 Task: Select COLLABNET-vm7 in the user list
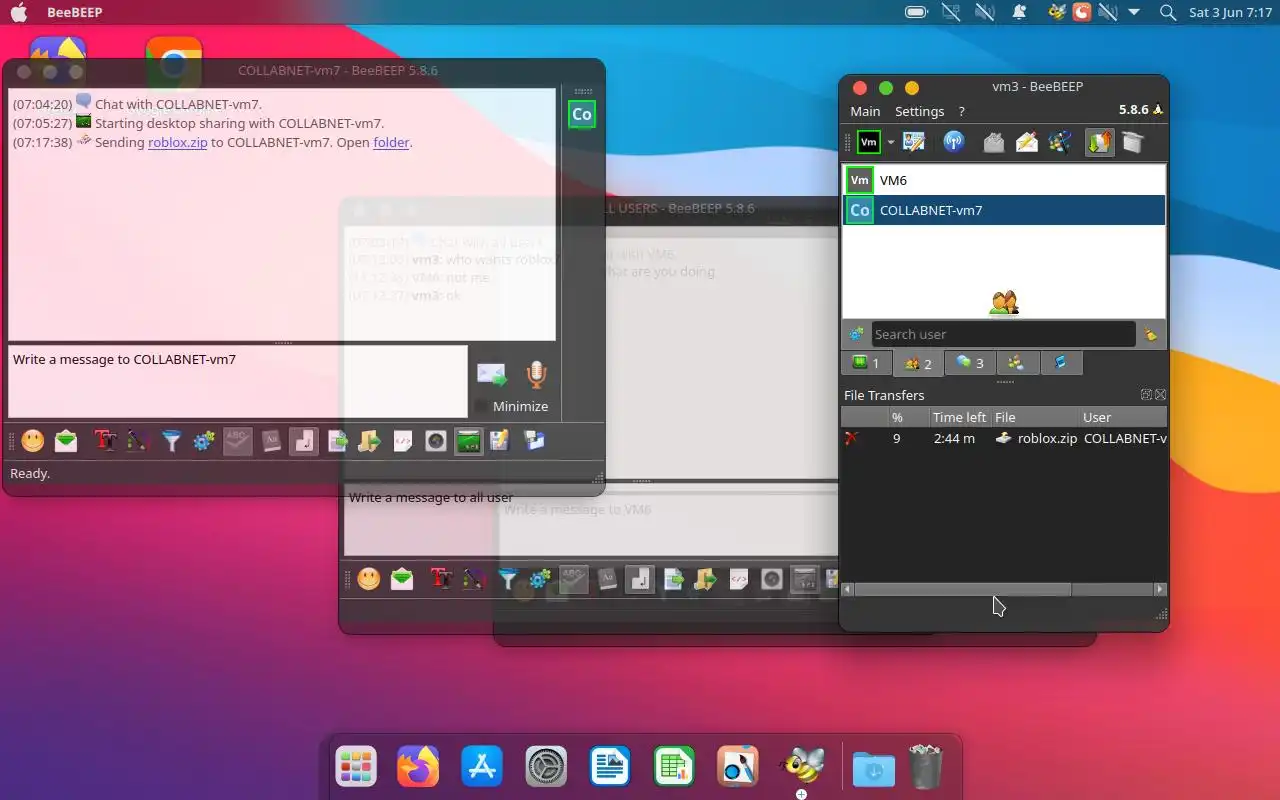point(1004,210)
